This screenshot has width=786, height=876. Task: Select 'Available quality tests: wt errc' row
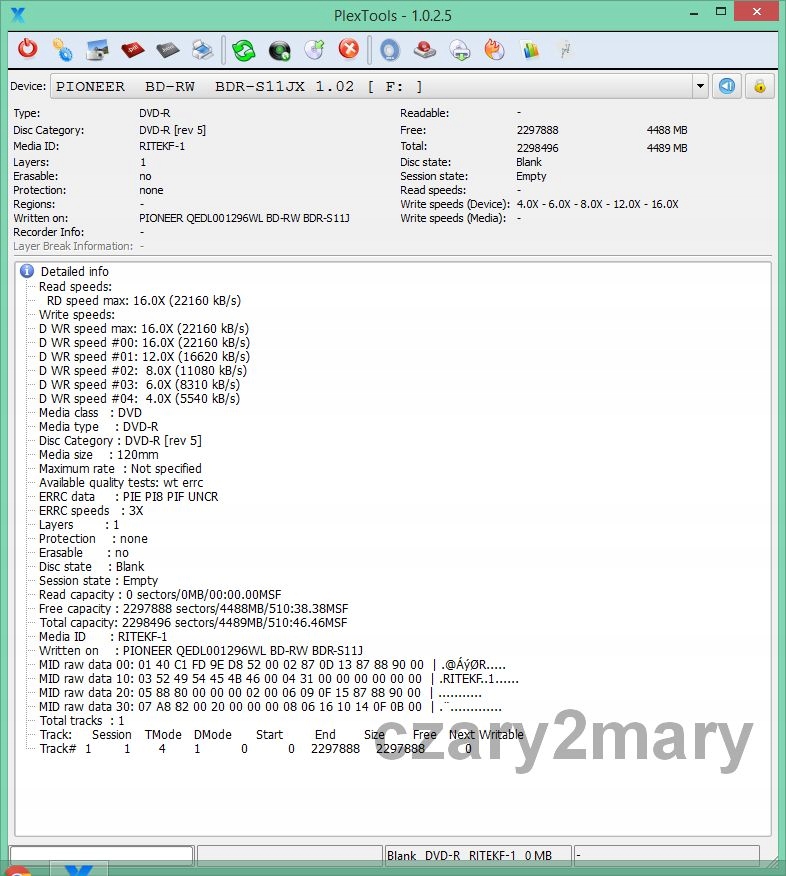pos(121,482)
